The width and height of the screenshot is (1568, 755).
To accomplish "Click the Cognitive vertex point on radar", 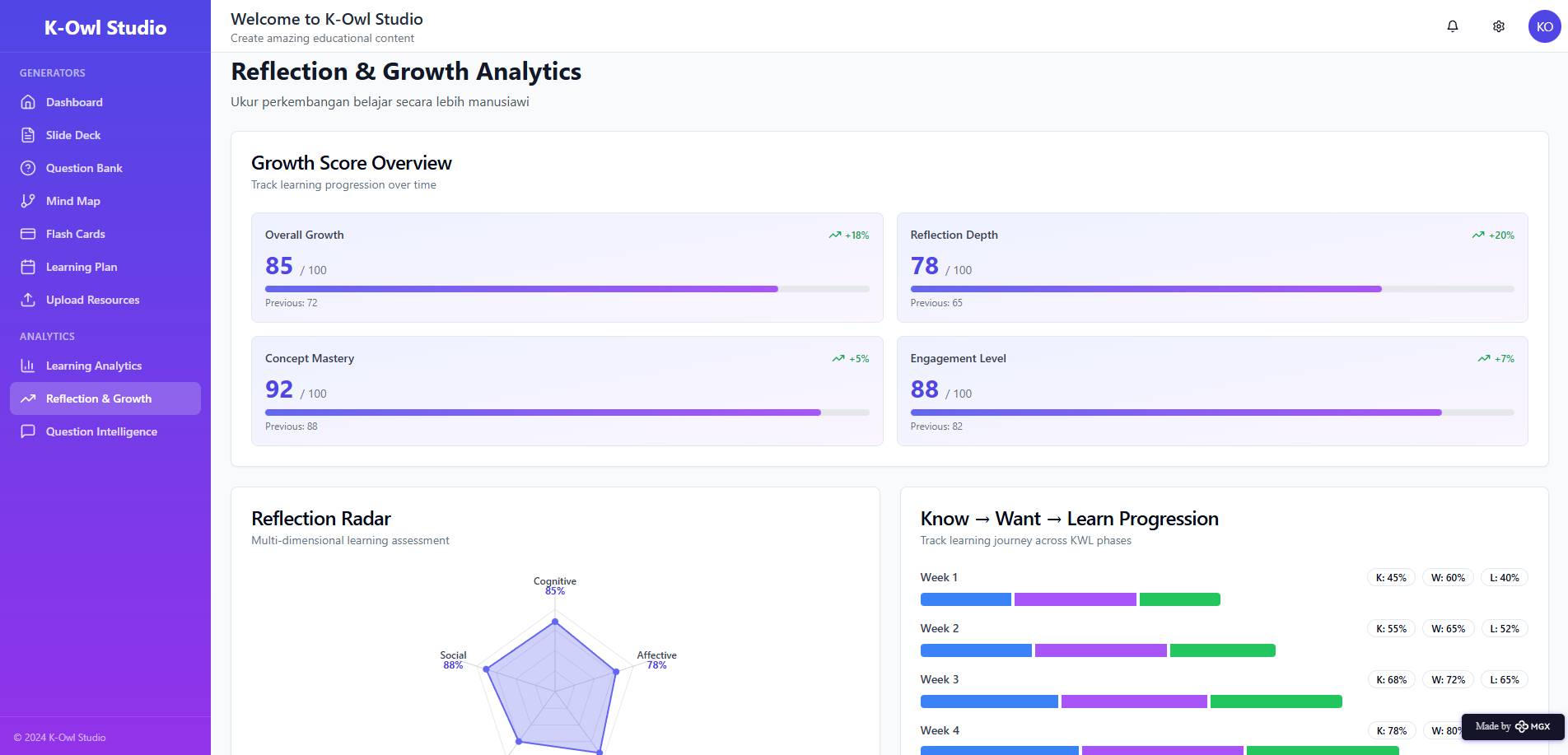I will tap(555, 622).
